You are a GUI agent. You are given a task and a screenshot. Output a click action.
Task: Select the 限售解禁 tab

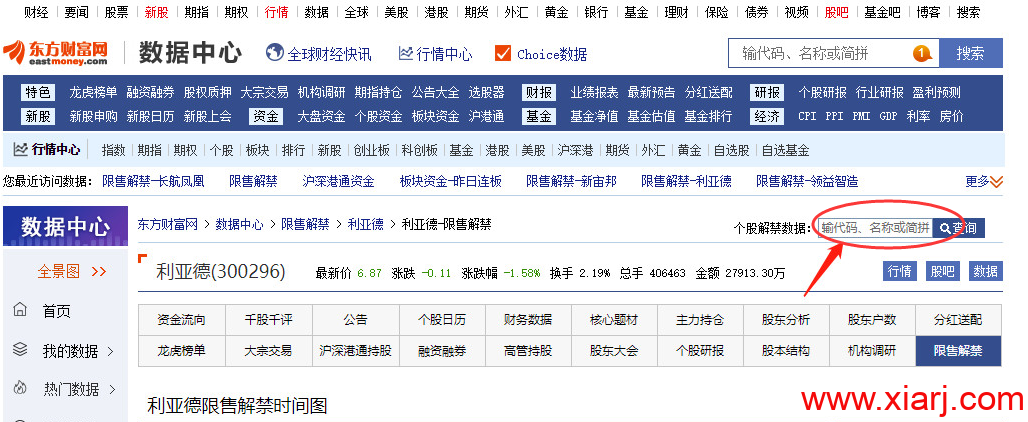pyautogui.click(x=959, y=351)
